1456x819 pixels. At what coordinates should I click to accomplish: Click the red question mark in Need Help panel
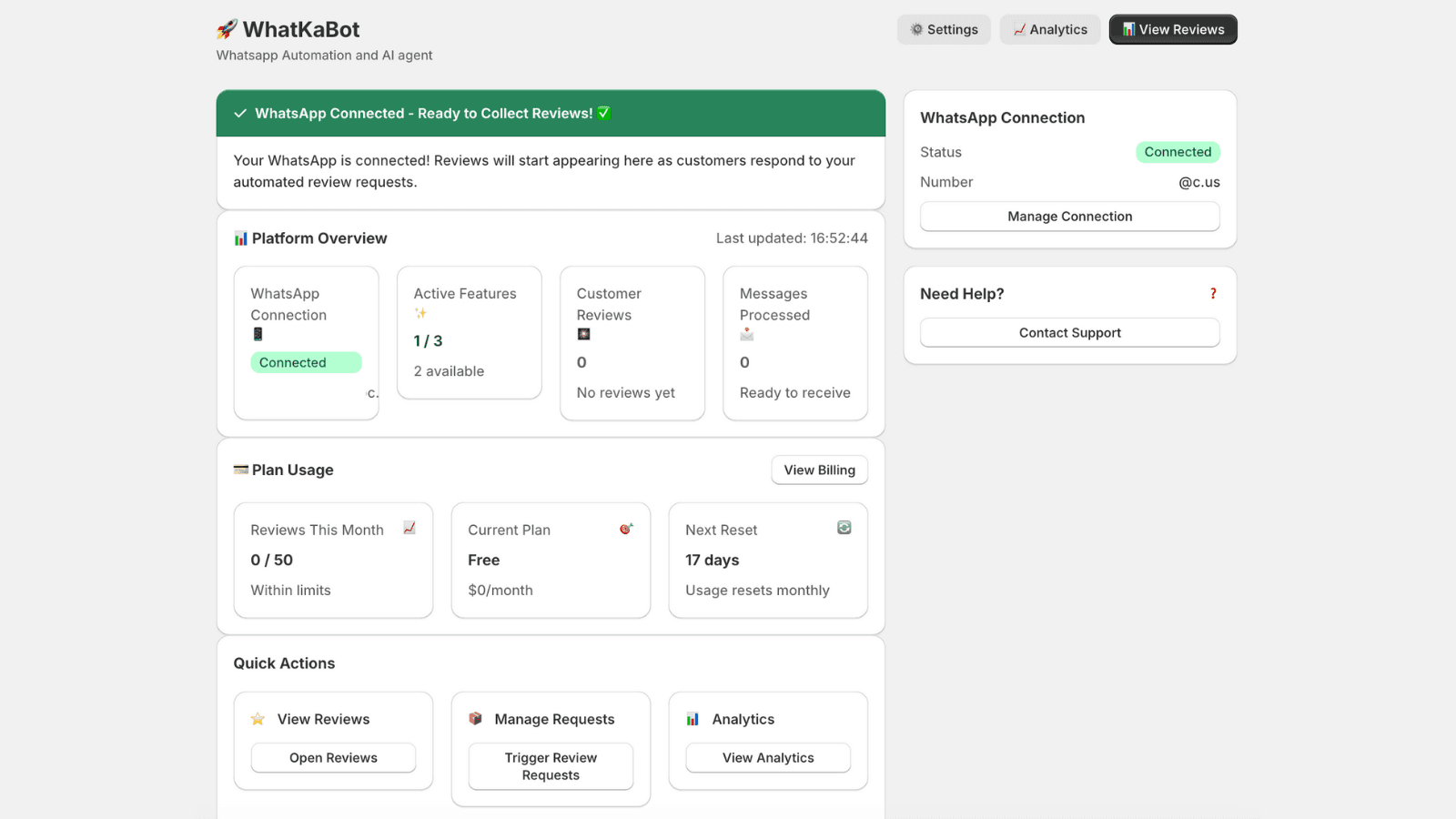(x=1212, y=293)
